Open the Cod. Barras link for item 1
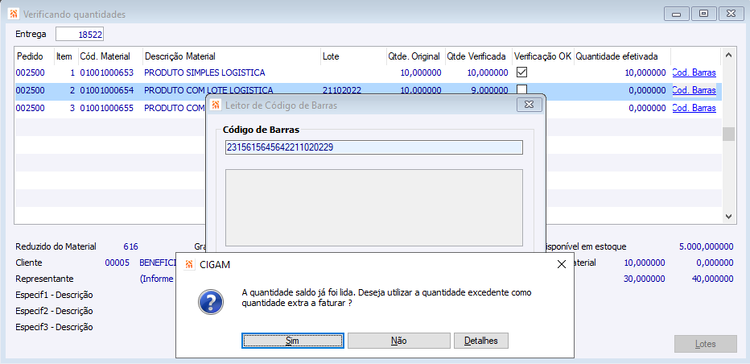Viewport: 750px width, 364px height. pyautogui.click(x=694, y=73)
